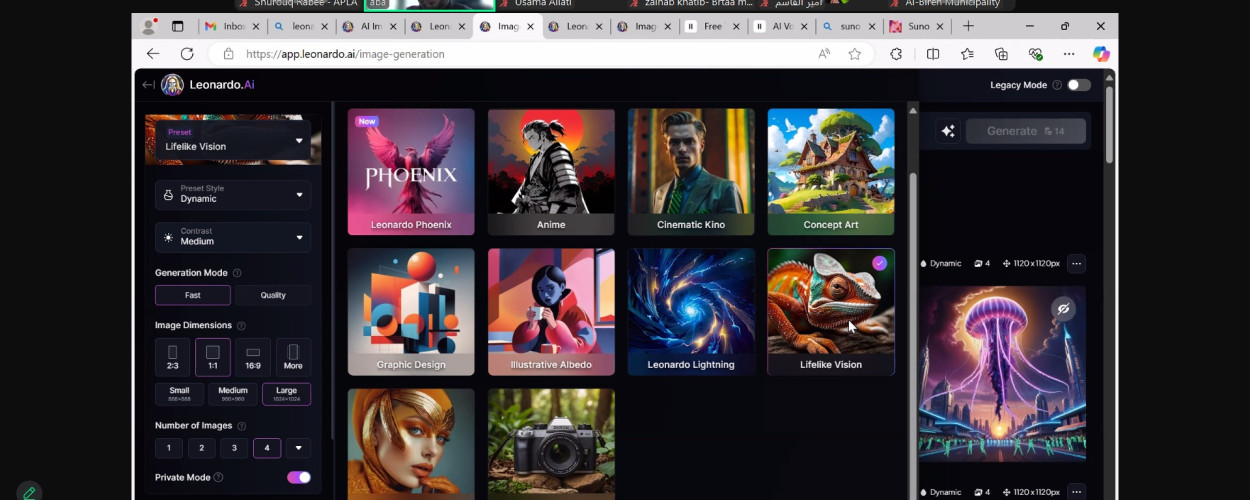This screenshot has height=500, width=1250.
Task: Choose the 16:9 image dimension
Action: click(x=253, y=357)
